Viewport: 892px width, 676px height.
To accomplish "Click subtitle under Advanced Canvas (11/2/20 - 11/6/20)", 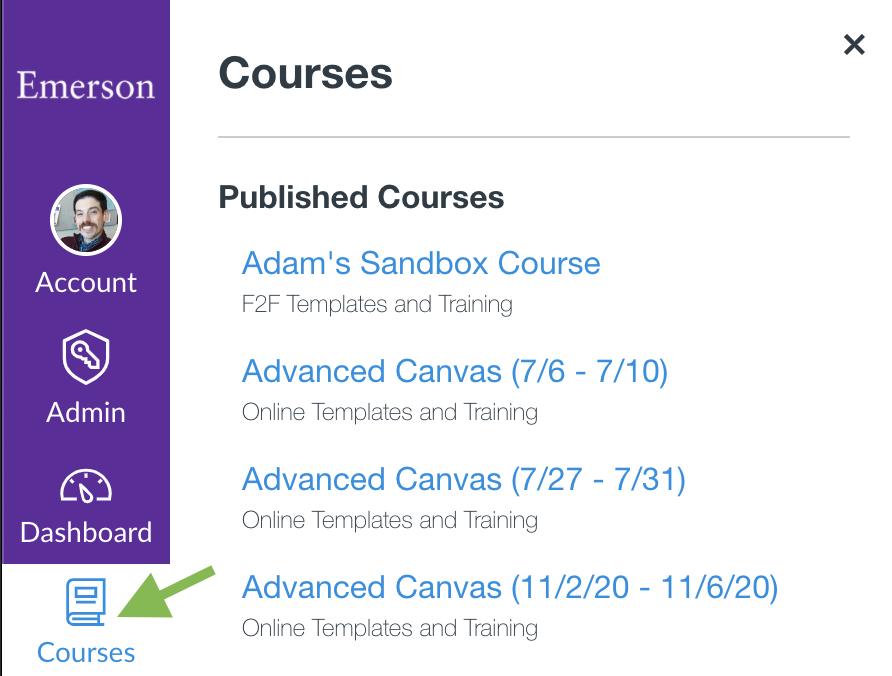I will pos(390,628).
